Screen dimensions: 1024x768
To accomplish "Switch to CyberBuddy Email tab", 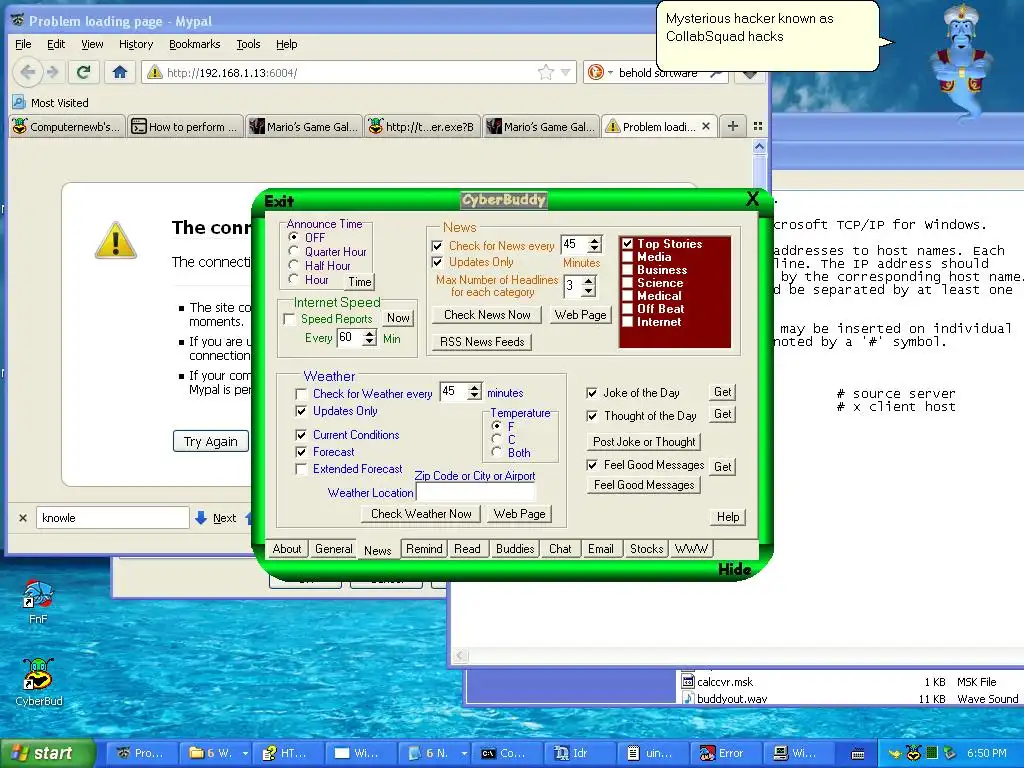I will point(600,549).
